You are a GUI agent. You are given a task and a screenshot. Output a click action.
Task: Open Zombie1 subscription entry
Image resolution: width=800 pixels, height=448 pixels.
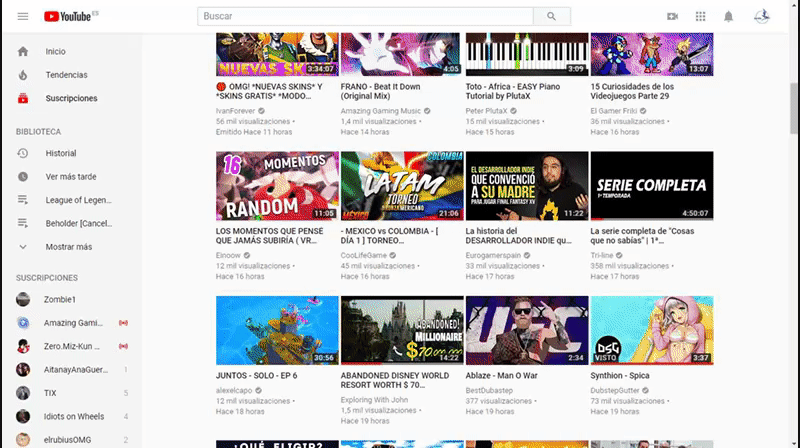point(71,300)
